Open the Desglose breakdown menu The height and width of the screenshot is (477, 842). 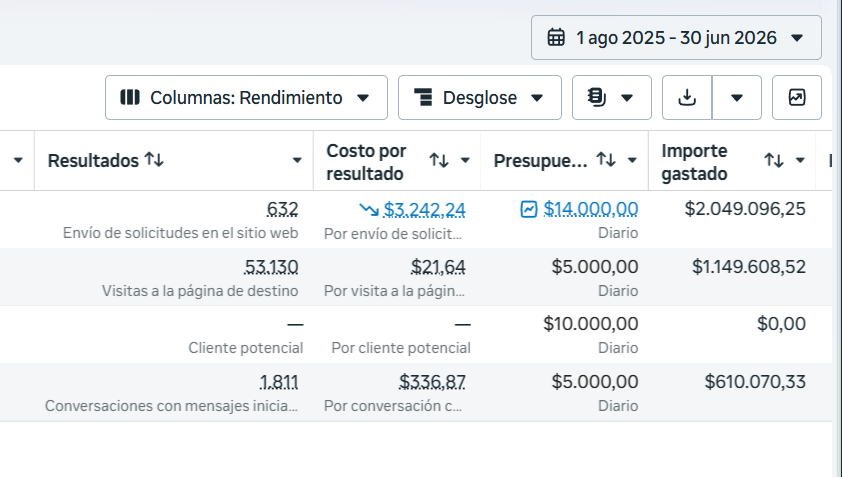coord(480,98)
